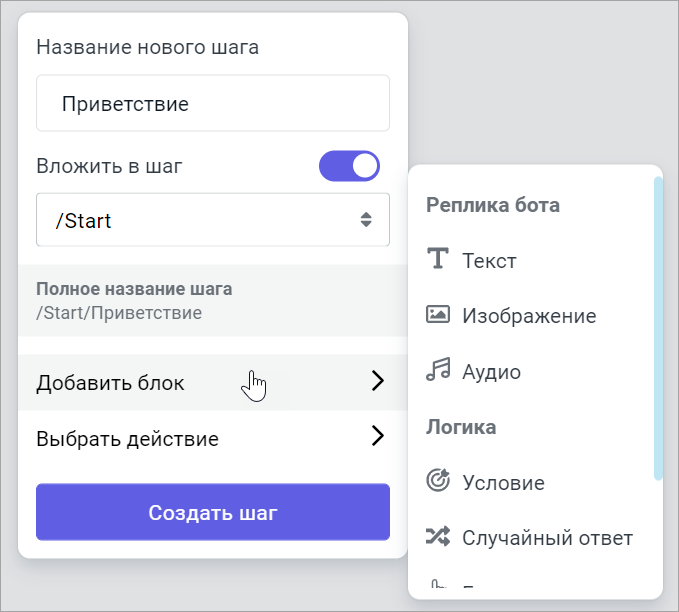Screen dimensions: 679x612
Task: Toggle the "Вложить в шаг" switch
Action: [349, 166]
